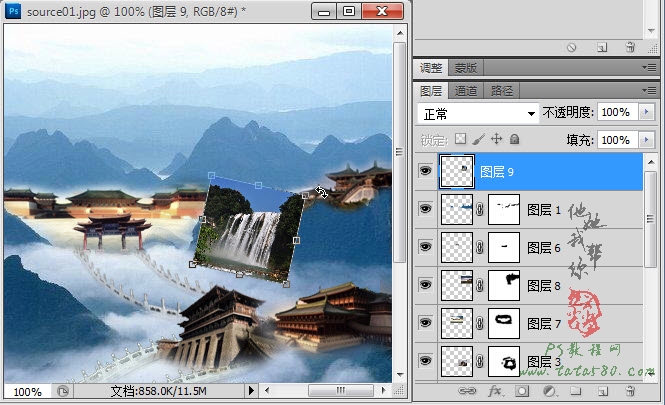Delete the layer with the layers panel trash icon
The height and width of the screenshot is (405, 665).
coord(630,391)
